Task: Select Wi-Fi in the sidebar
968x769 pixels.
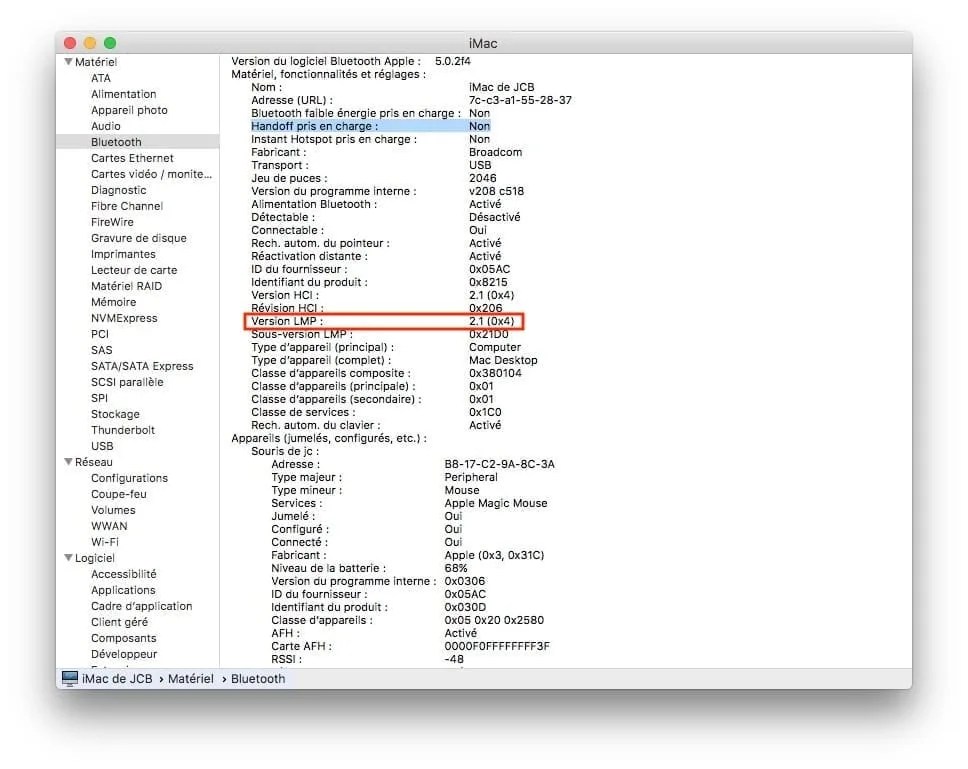Action: pos(104,542)
